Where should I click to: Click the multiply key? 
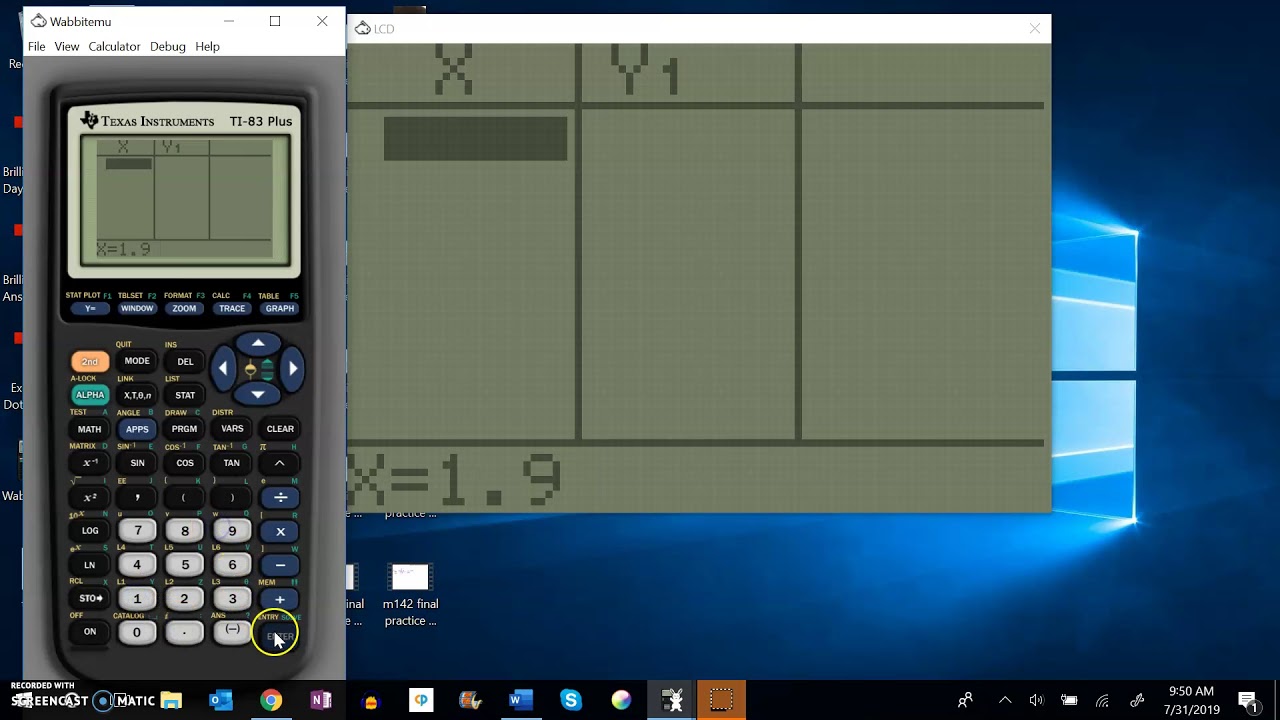pyautogui.click(x=280, y=532)
